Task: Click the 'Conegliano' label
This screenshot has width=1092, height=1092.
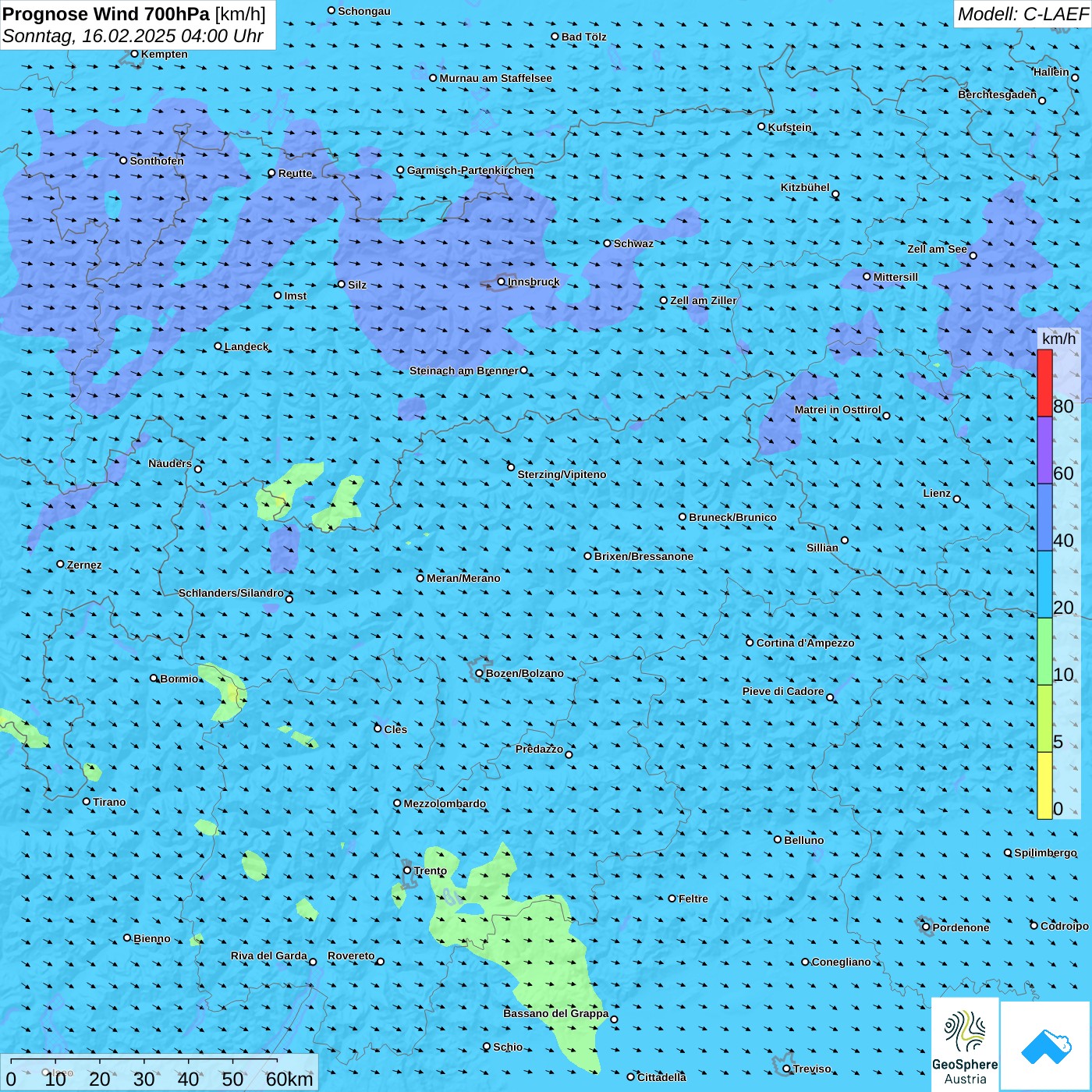Action: [841, 962]
